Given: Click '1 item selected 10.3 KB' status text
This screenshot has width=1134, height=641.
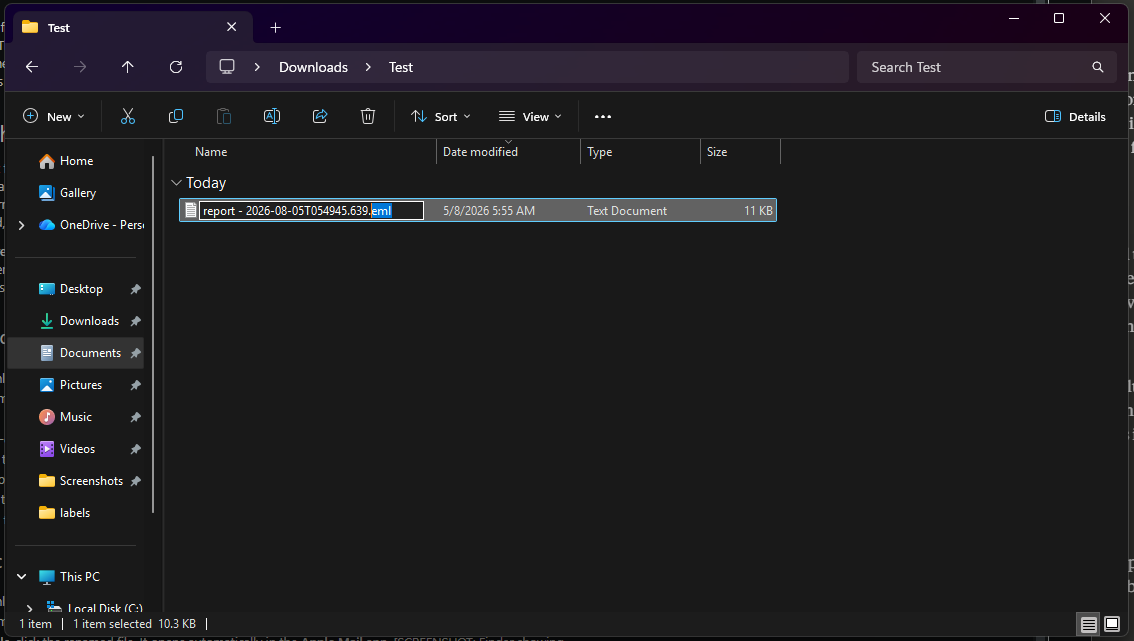Looking at the screenshot, I should 135,624.
